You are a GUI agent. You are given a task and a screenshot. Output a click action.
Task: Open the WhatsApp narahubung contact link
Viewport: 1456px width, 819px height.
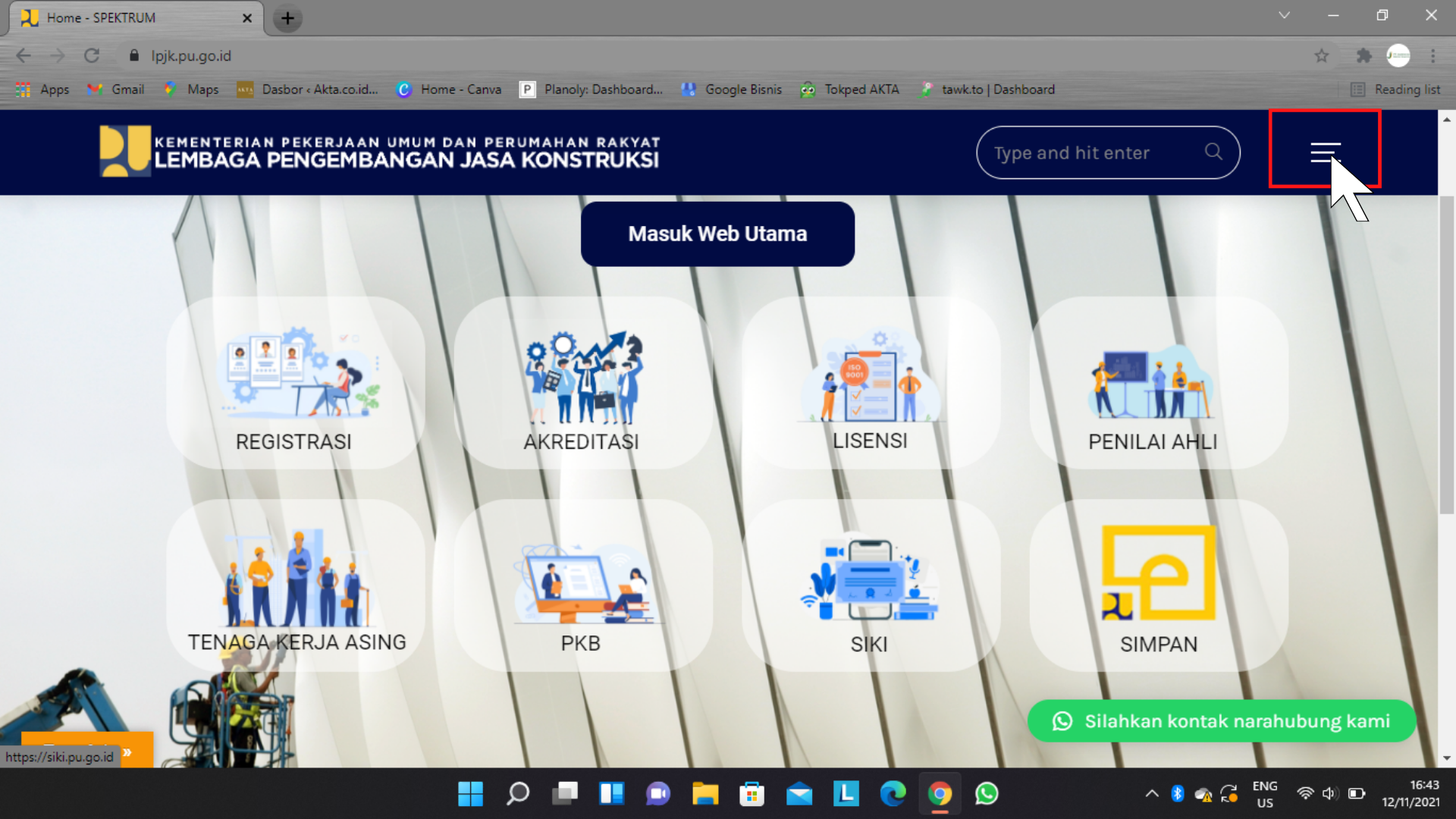(1222, 721)
